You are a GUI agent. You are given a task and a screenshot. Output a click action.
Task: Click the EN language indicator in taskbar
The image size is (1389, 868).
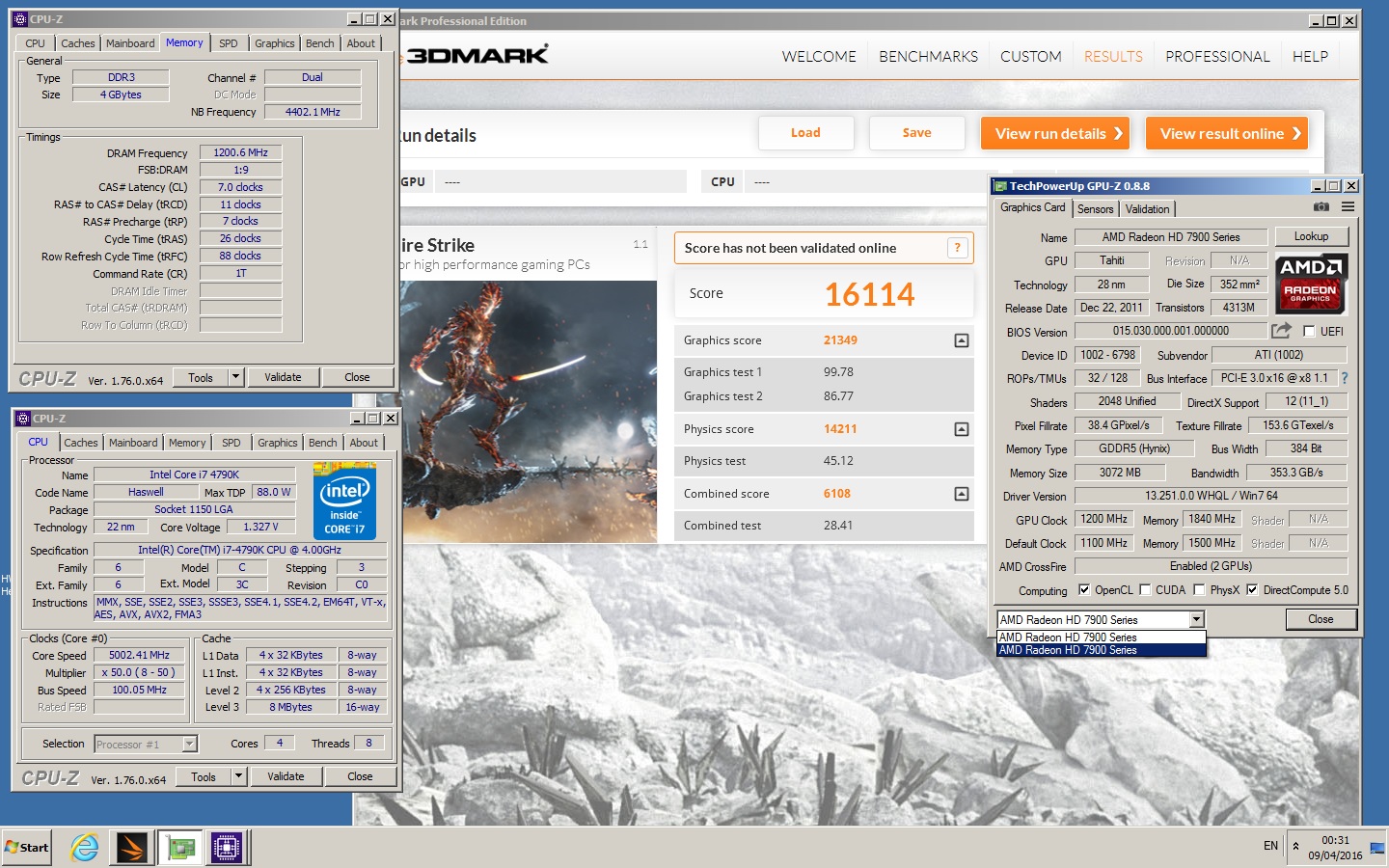tap(1270, 846)
